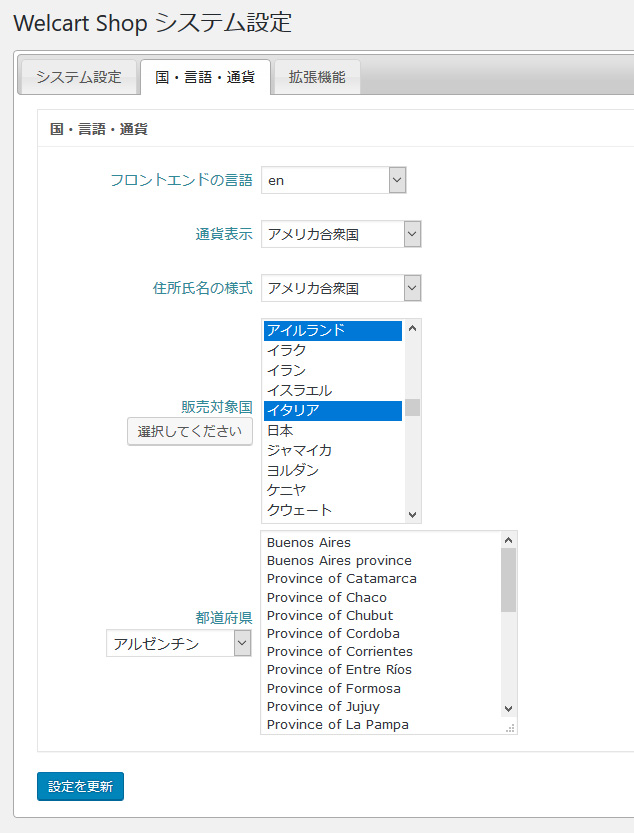Click the province list scrollbar thumb

509,580
